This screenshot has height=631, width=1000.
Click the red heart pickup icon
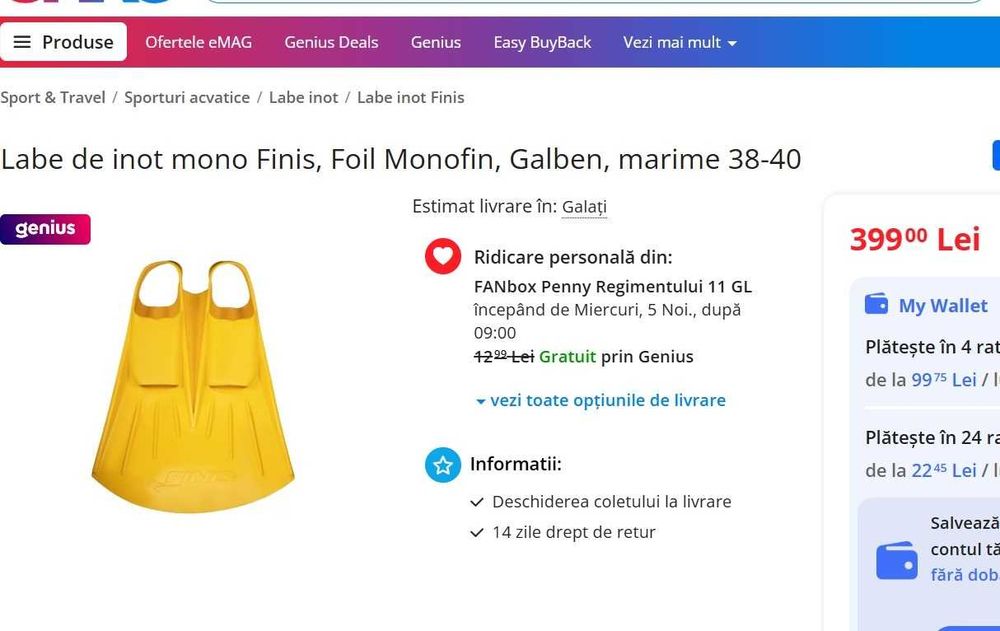[442, 256]
